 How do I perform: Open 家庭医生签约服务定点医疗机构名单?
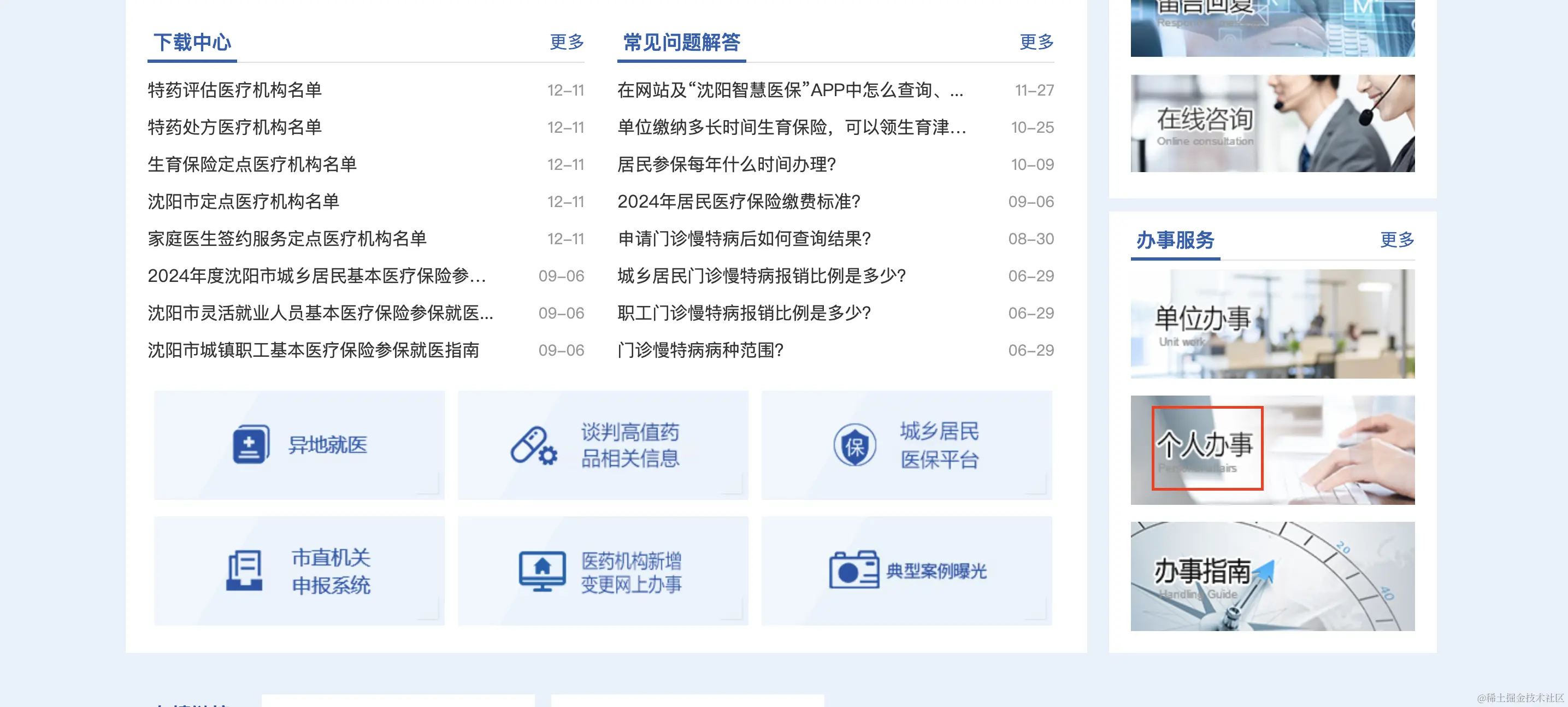[287, 239]
